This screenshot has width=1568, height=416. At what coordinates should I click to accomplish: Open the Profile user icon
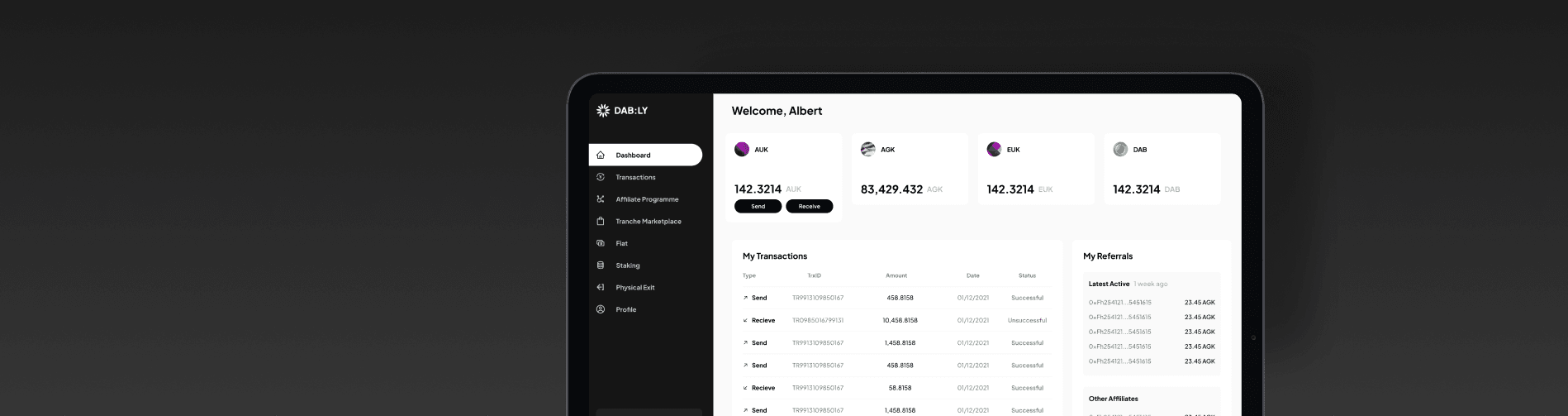click(601, 309)
